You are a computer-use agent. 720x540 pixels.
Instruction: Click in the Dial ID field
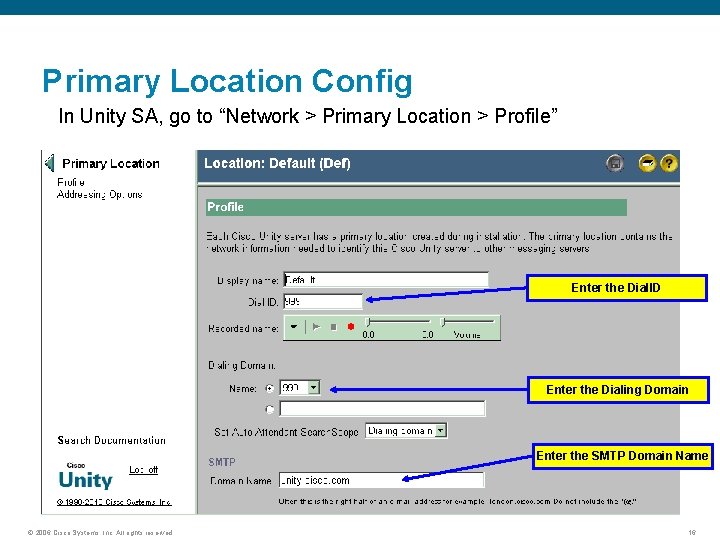322,301
